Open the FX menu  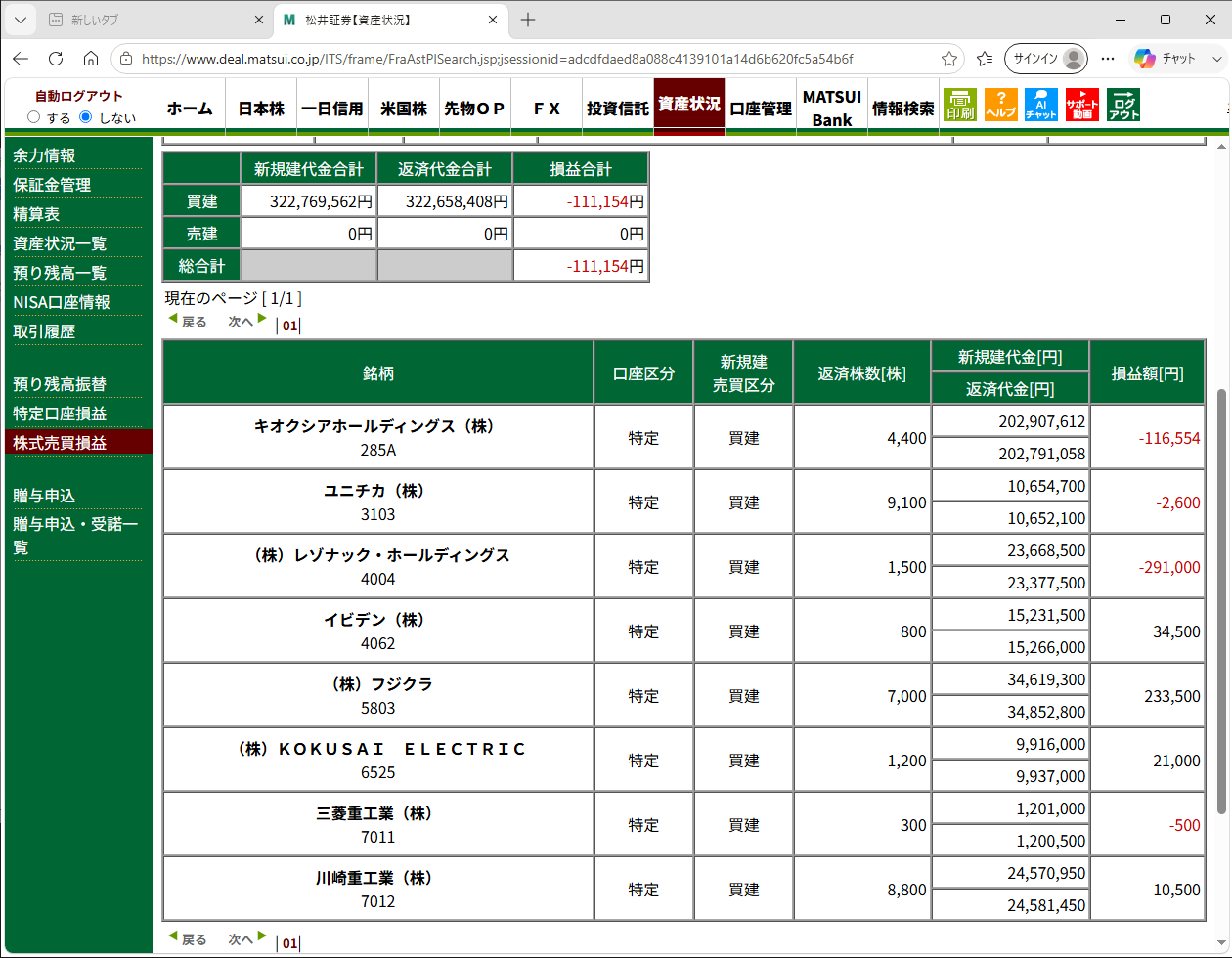tap(547, 108)
